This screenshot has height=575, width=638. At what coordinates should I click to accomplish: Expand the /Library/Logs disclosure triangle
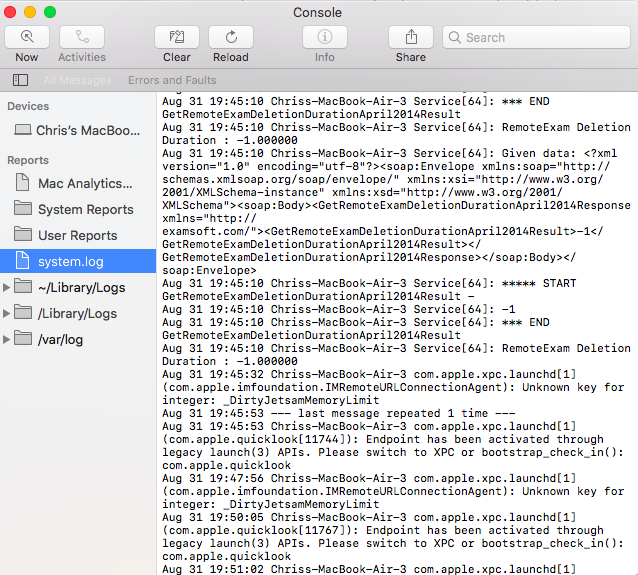pyautogui.click(x=6, y=313)
